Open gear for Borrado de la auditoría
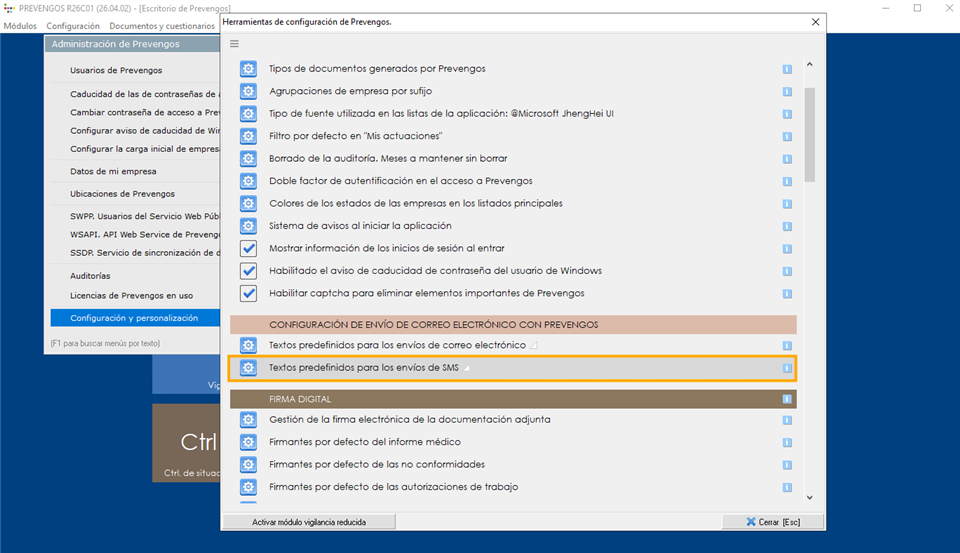Image resolution: width=960 pixels, height=553 pixels. point(248,159)
